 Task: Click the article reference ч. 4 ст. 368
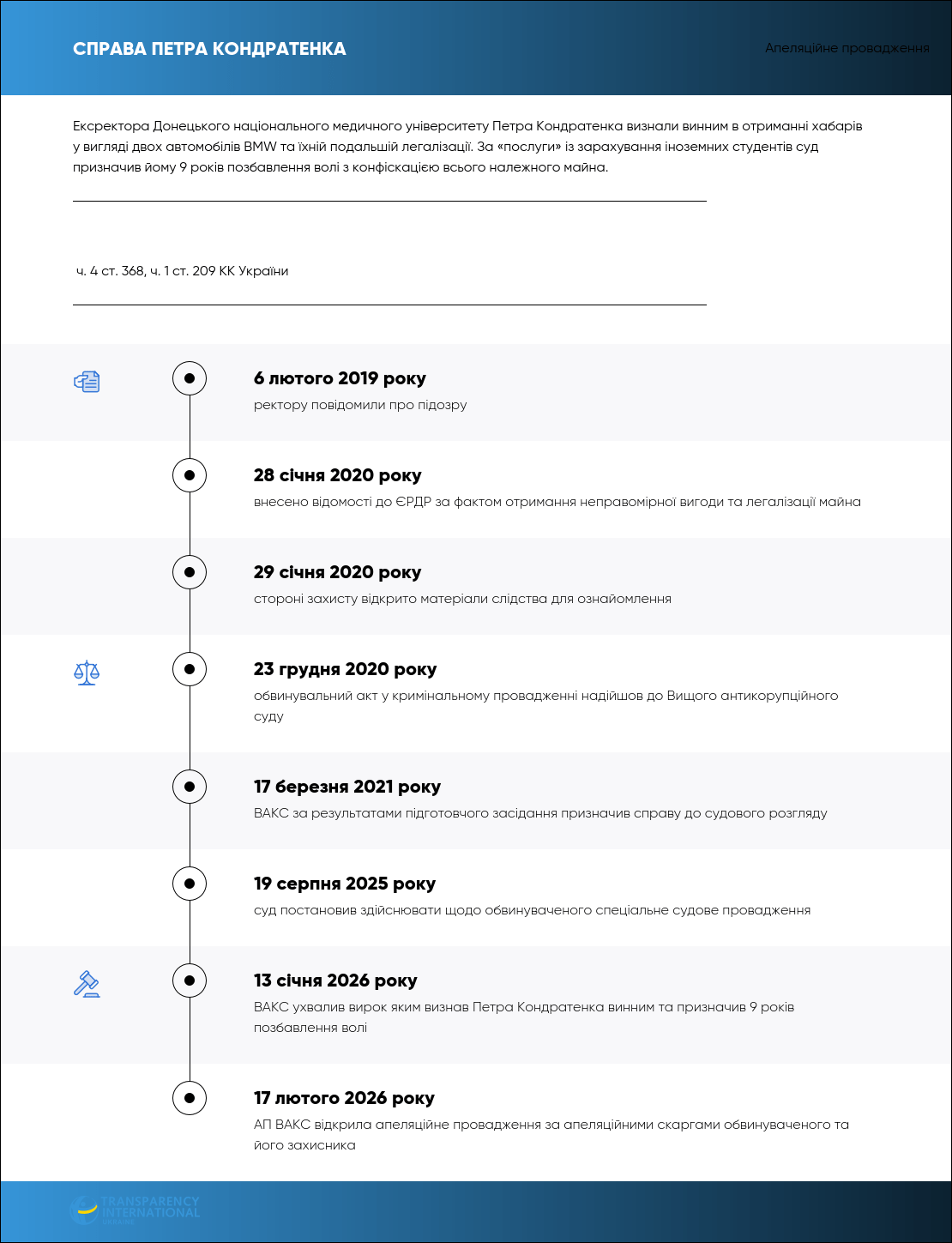(x=110, y=271)
